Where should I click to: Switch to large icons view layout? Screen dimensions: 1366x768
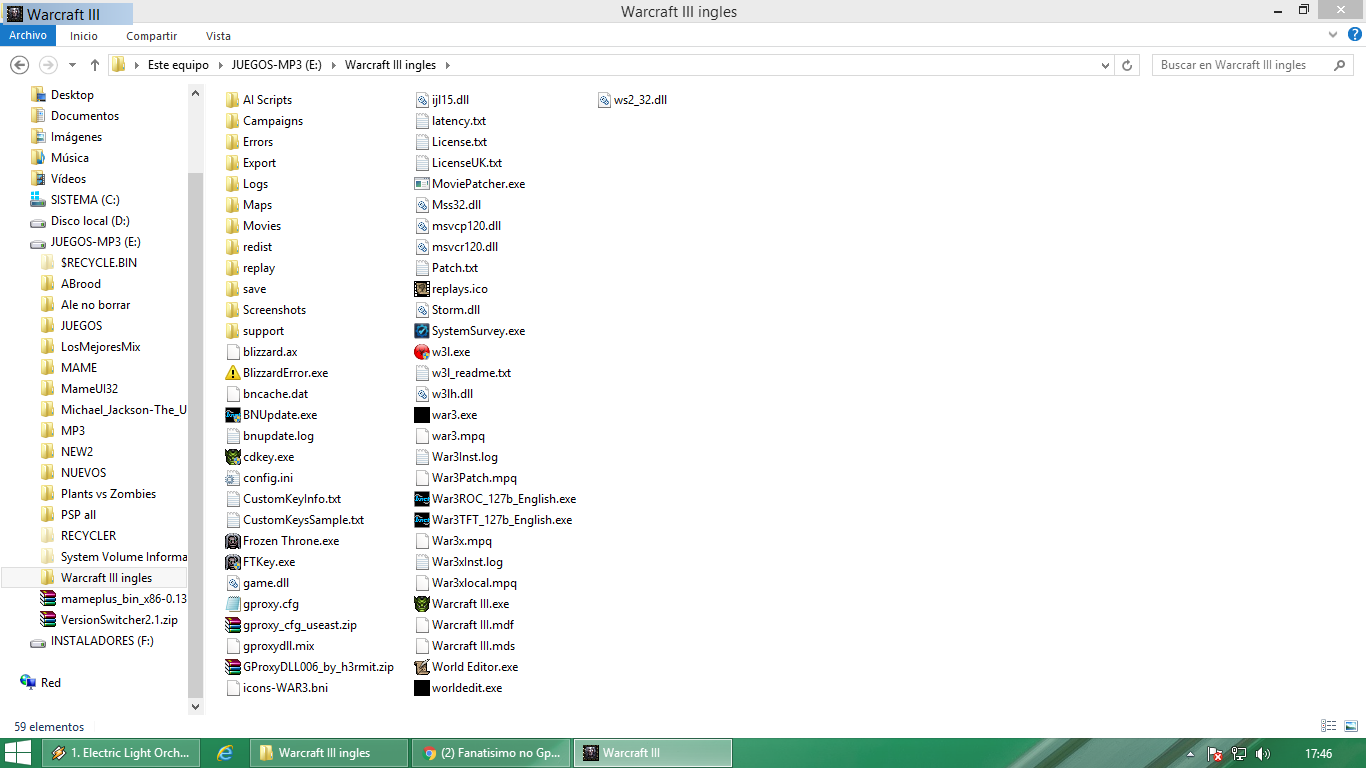(1349, 726)
